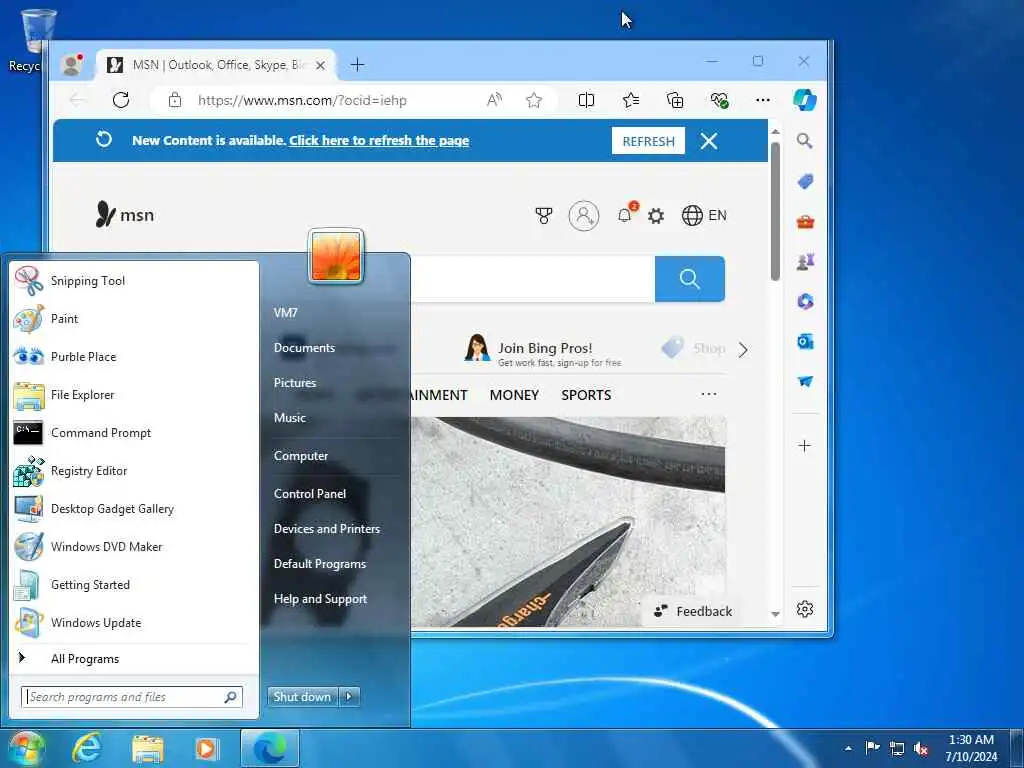Click the user account picture tile
1024x768 pixels.
point(336,257)
